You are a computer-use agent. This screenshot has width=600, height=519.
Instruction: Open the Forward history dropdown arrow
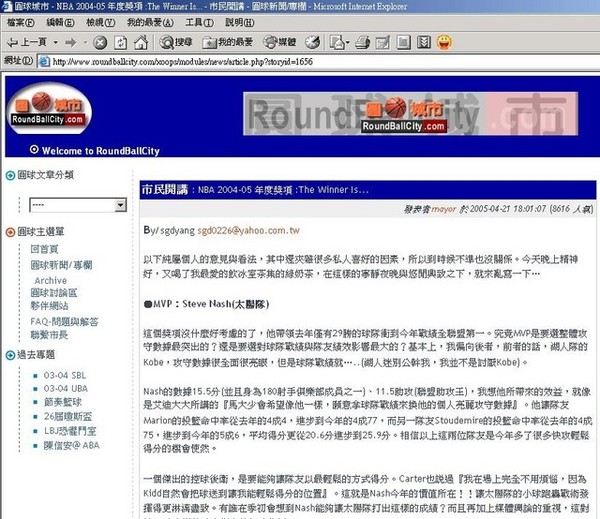(x=85, y=42)
